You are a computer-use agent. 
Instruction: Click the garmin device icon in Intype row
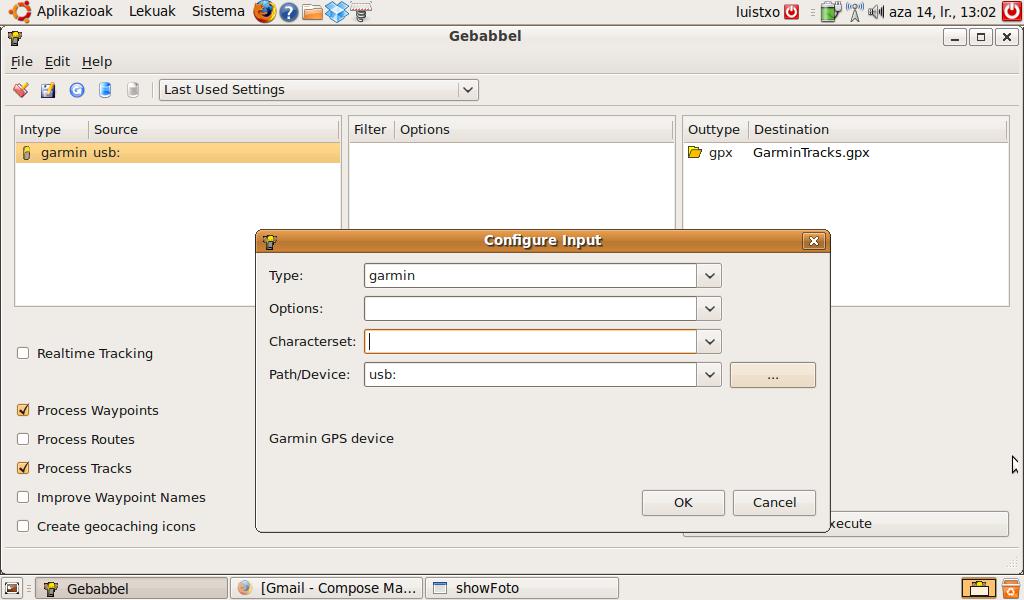26,153
